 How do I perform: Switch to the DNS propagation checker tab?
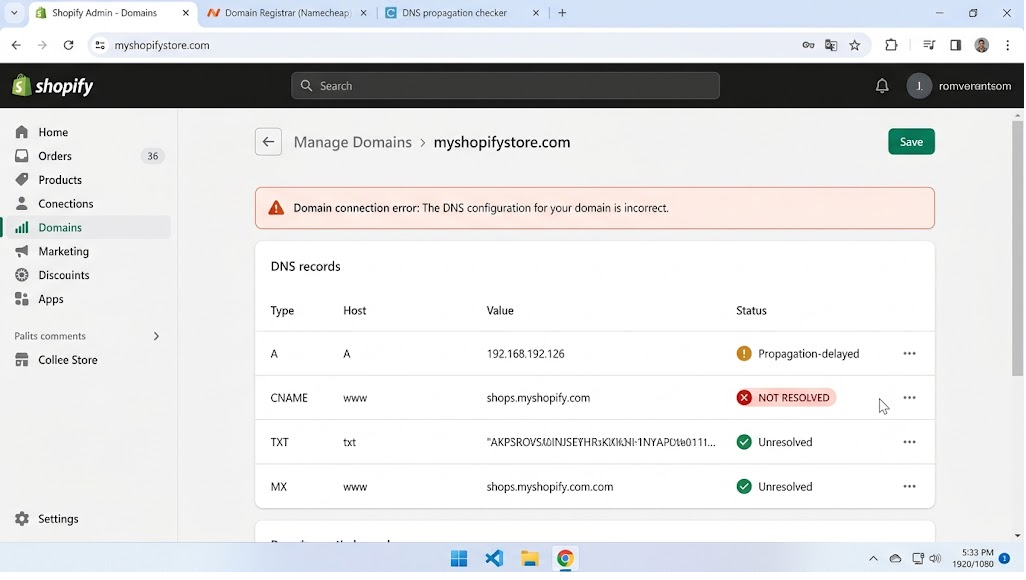click(461, 12)
